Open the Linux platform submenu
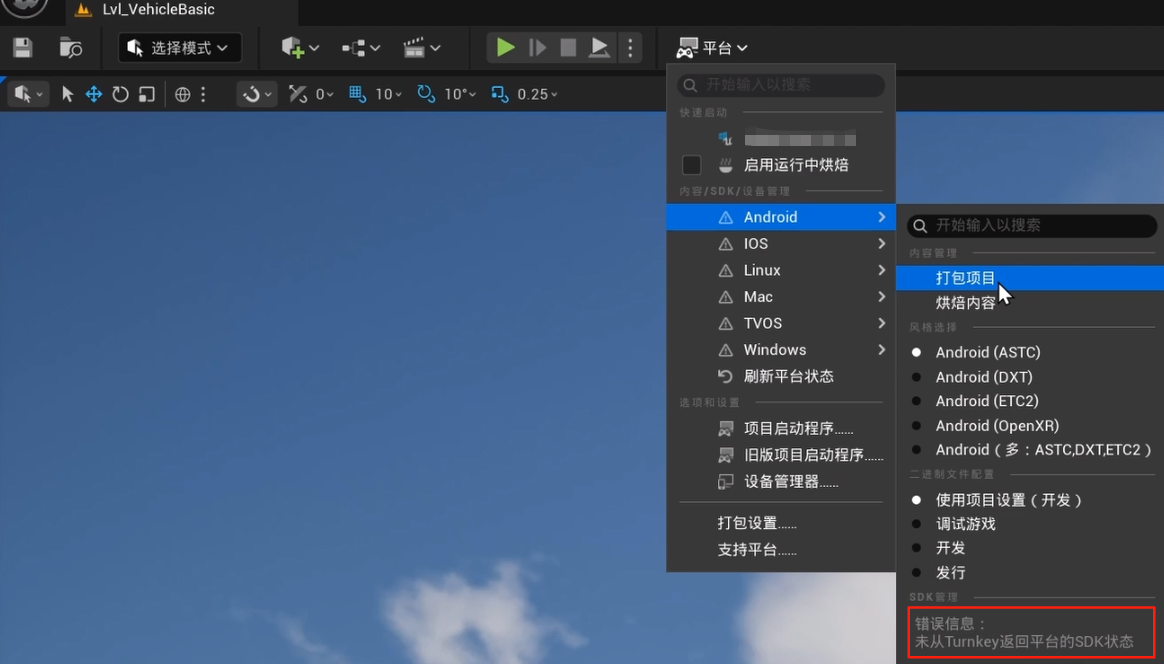The image size is (1164, 664). (781, 270)
